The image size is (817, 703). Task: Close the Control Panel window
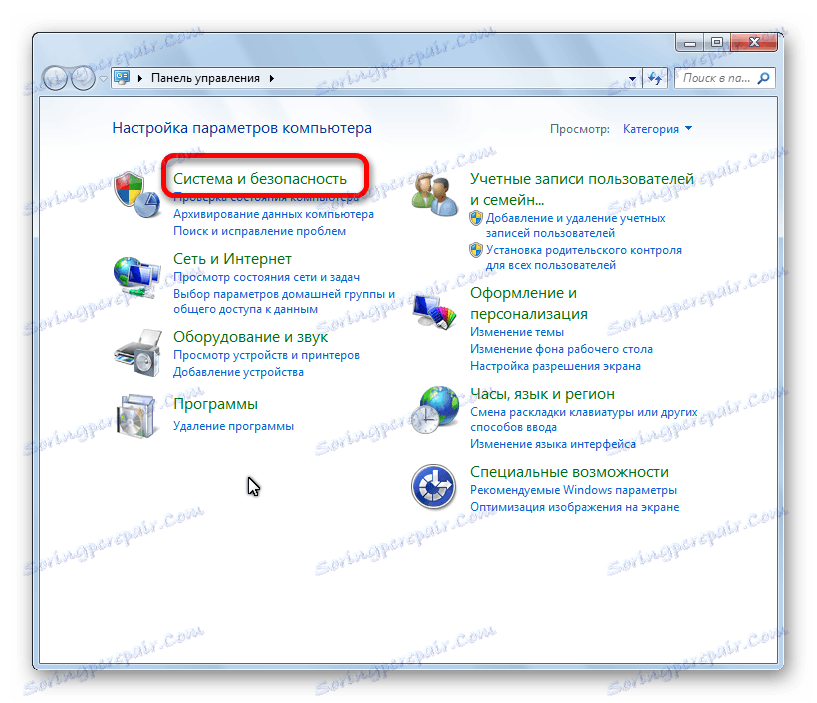point(754,43)
